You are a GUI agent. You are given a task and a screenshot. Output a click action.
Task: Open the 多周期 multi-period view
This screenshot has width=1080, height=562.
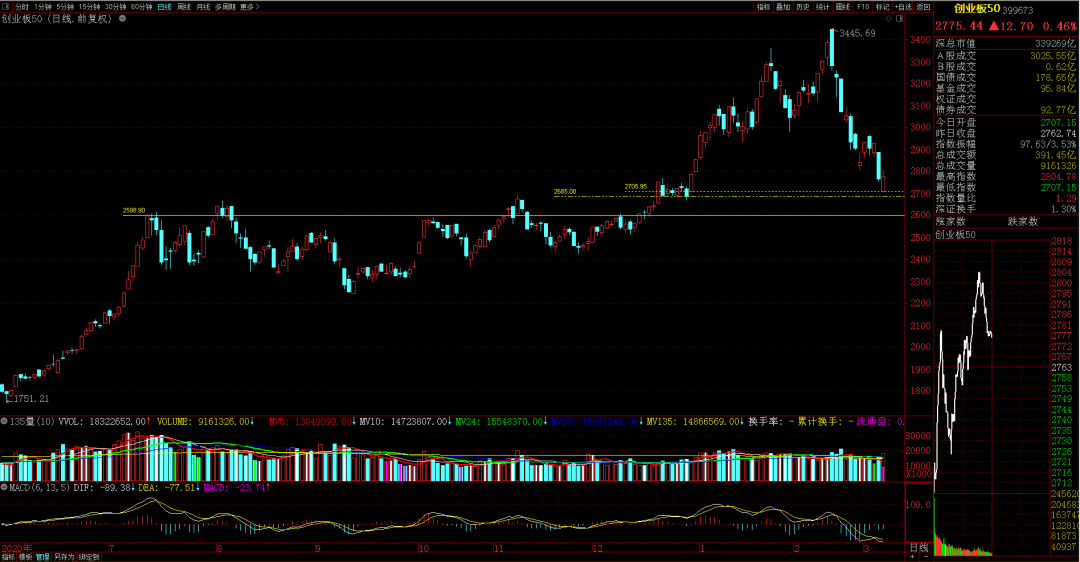225,7
